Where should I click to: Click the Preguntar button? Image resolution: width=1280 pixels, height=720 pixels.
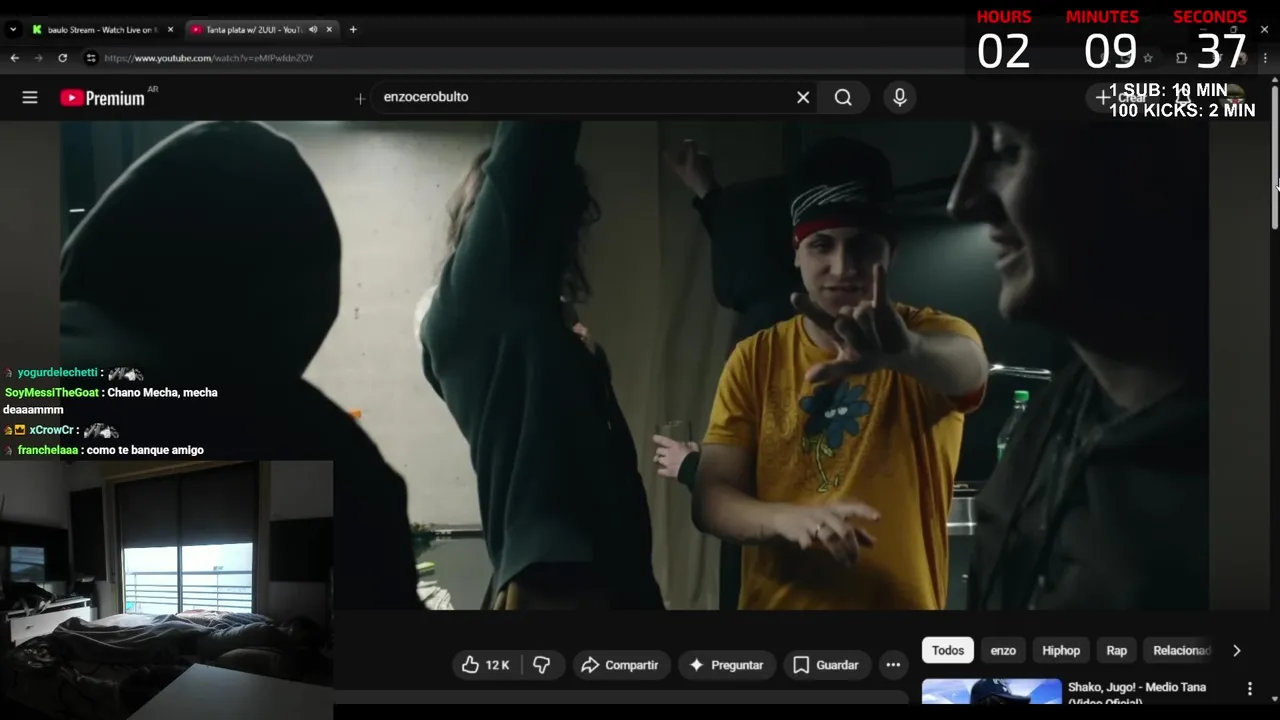pyautogui.click(x=726, y=665)
